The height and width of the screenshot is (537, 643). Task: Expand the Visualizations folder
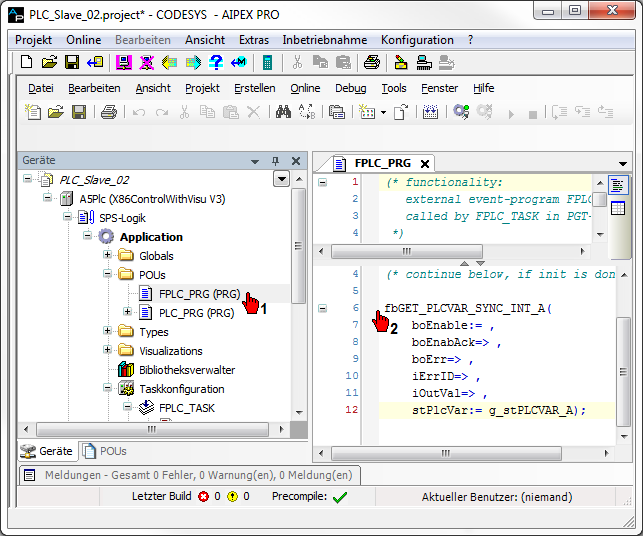click(x=107, y=349)
